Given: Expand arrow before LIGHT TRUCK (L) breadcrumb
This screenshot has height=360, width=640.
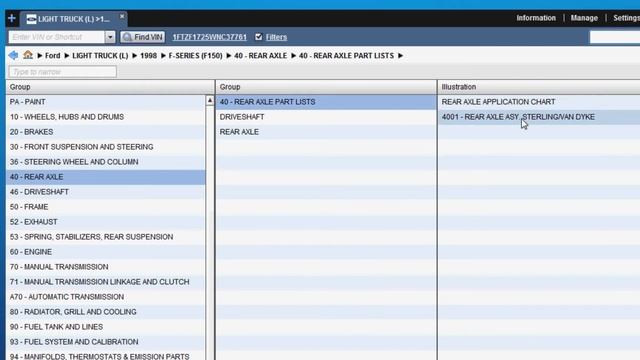Looking at the screenshot, I should pyautogui.click(x=67, y=56).
